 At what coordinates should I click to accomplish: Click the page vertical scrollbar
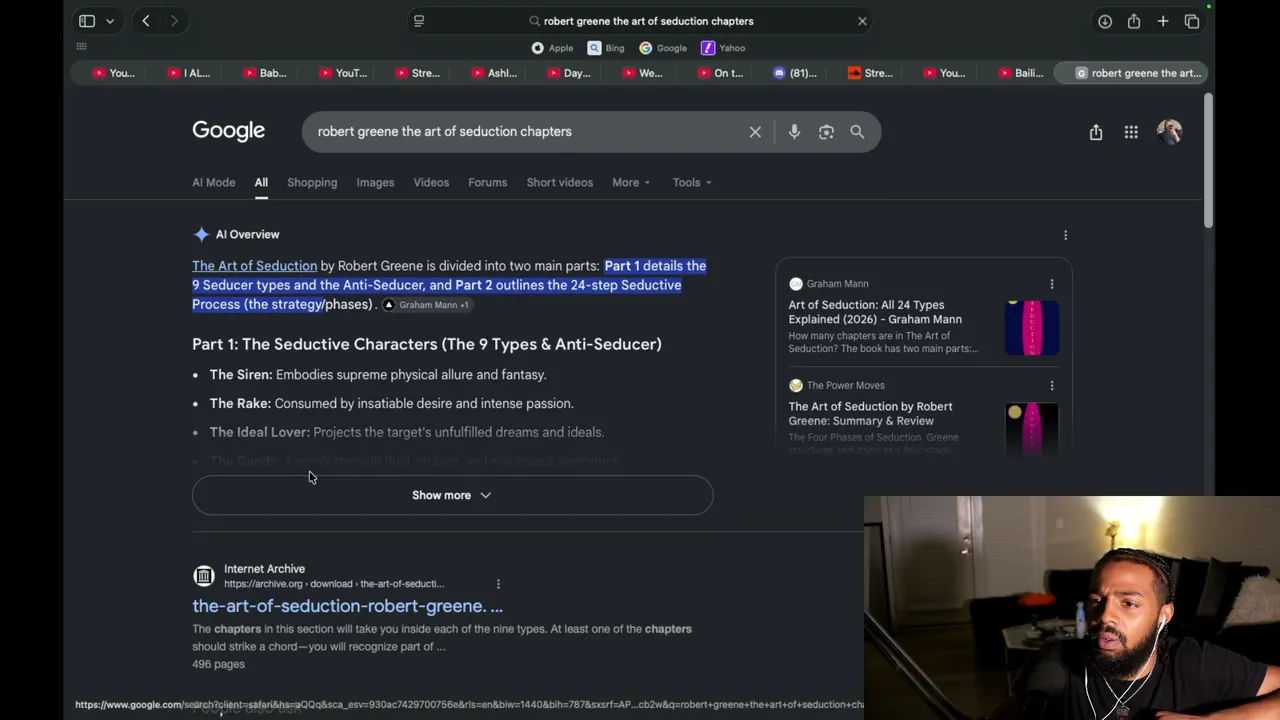tap(1208, 160)
